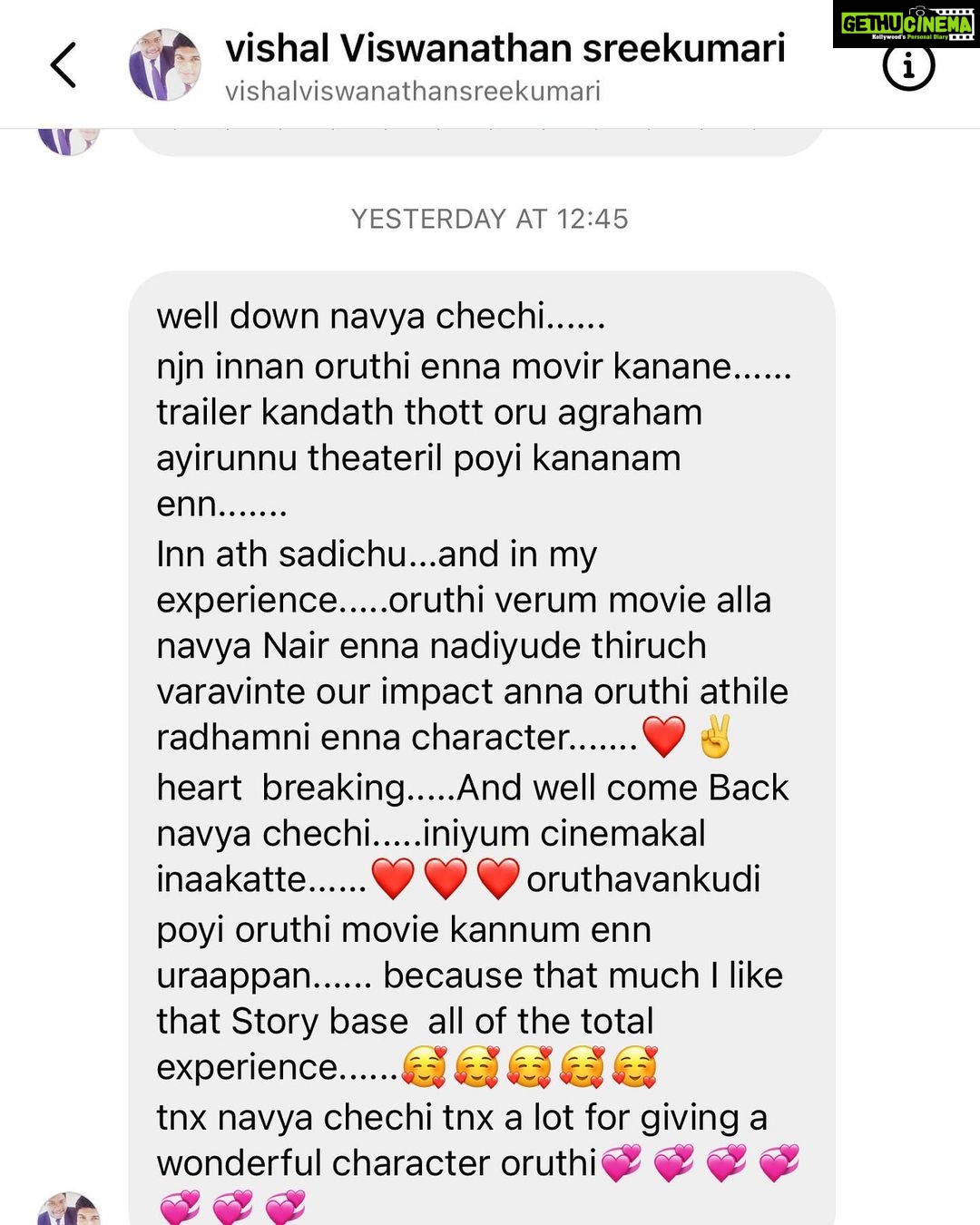
Task: Tap the header profile picture avatar
Action: pyautogui.click(x=165, y=64)
